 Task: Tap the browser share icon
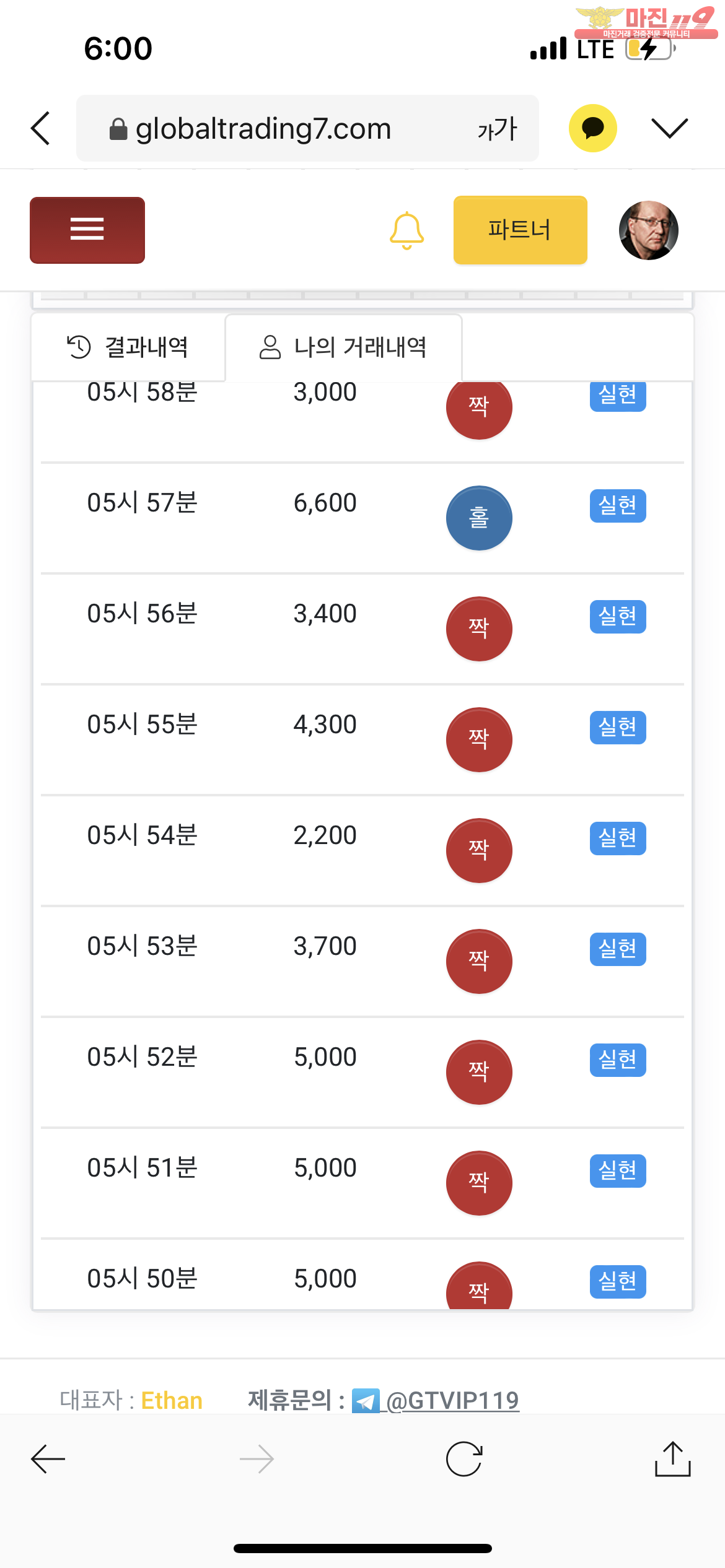[x=672, y=1459]
